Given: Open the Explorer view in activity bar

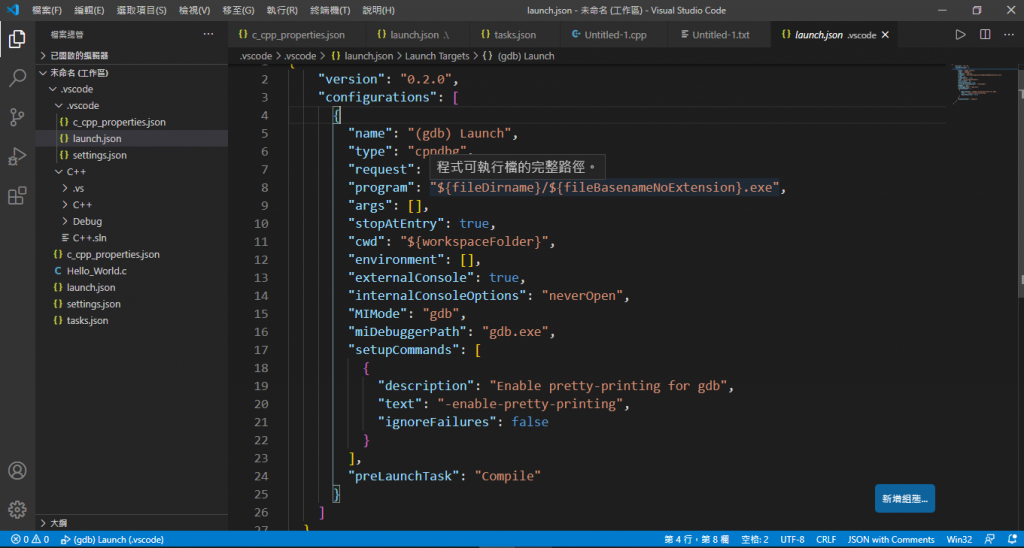Looking at the screenshot, I should (x=17, y=39).
